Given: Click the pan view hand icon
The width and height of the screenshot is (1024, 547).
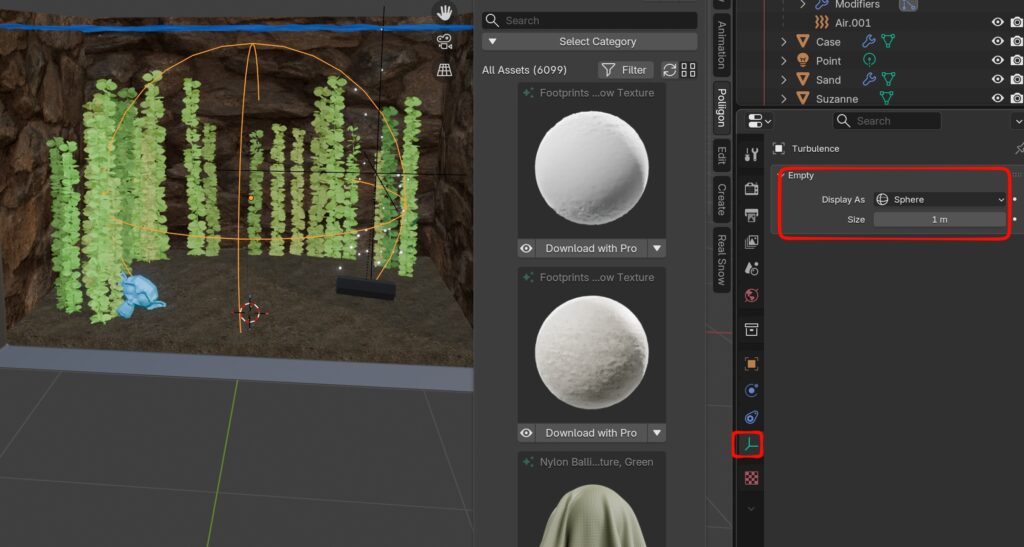Looking at the screenshot, I should [444, 13].
